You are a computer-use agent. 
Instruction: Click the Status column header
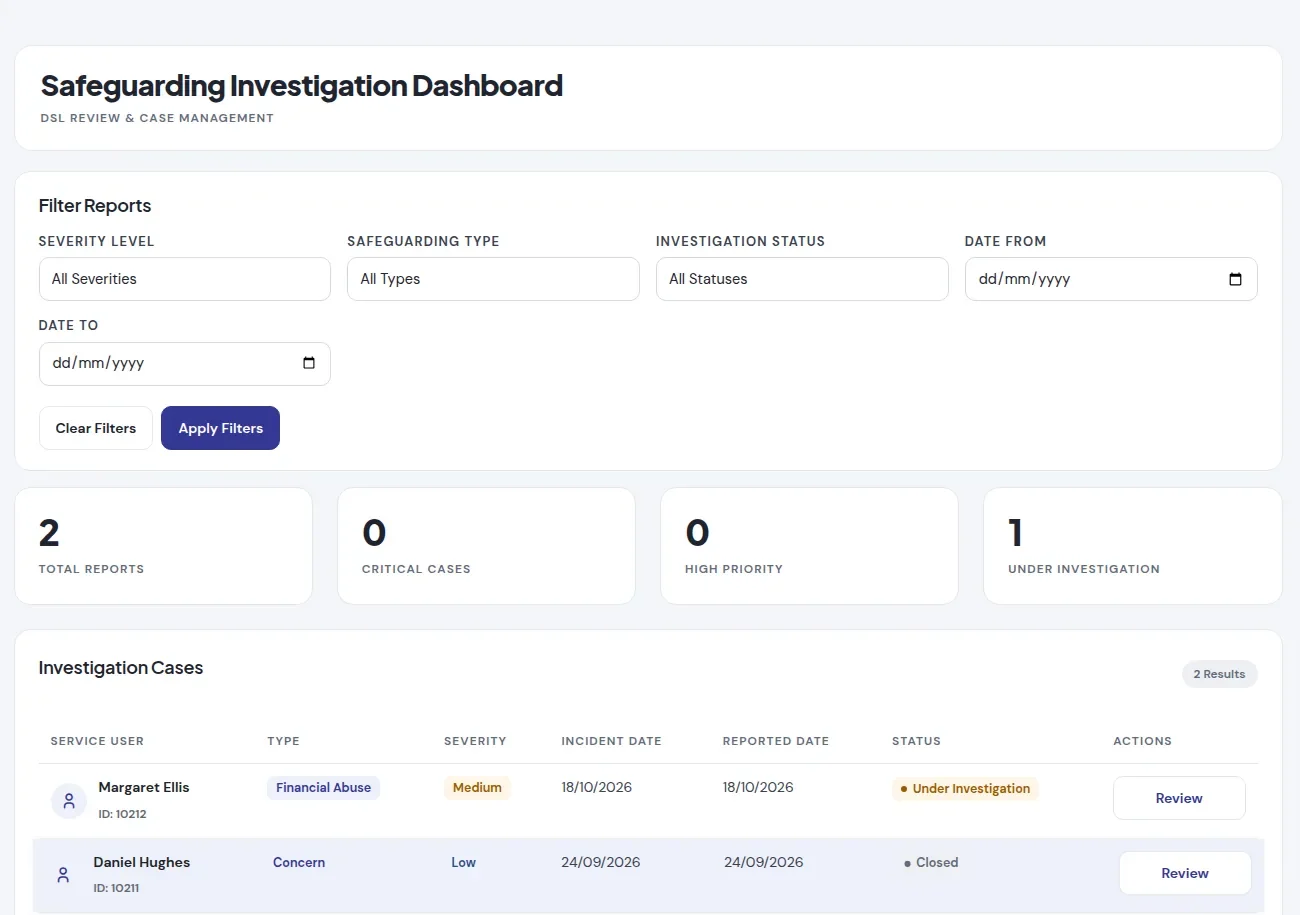point(916,741)
